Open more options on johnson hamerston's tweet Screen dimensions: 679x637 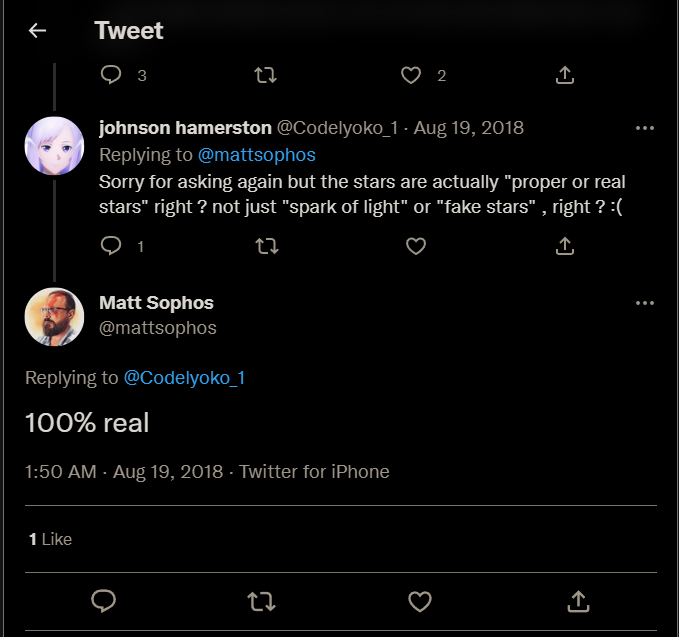click(x=645, y=128)
